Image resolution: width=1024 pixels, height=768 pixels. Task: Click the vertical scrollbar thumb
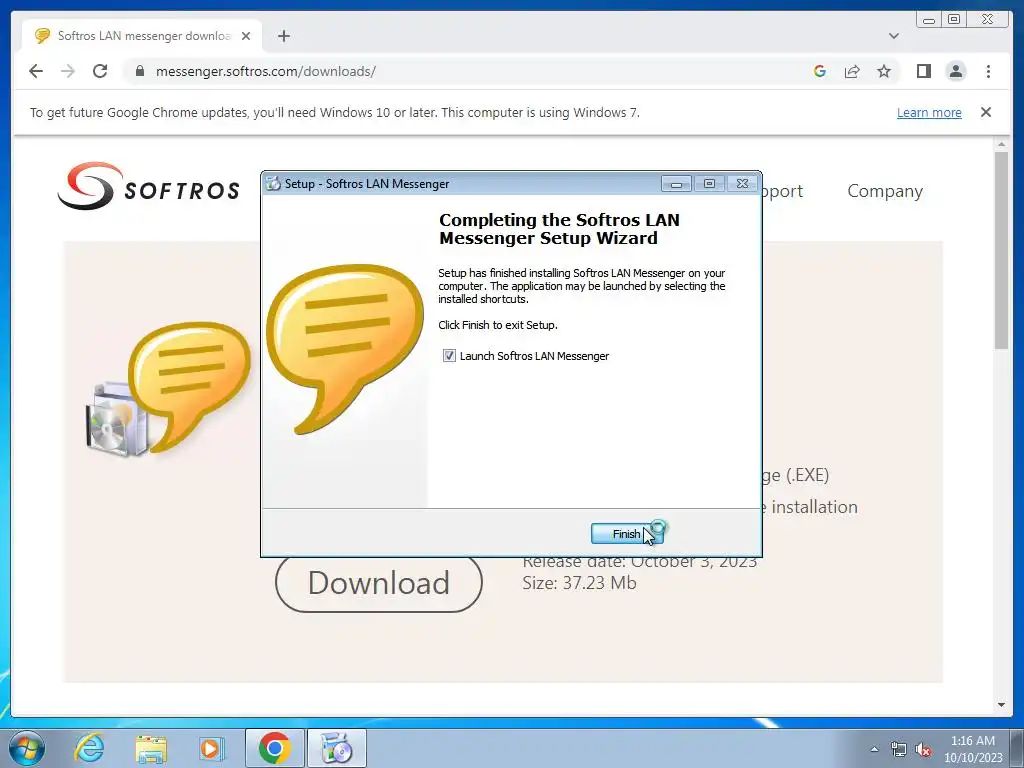click(x=1001, y=251)
